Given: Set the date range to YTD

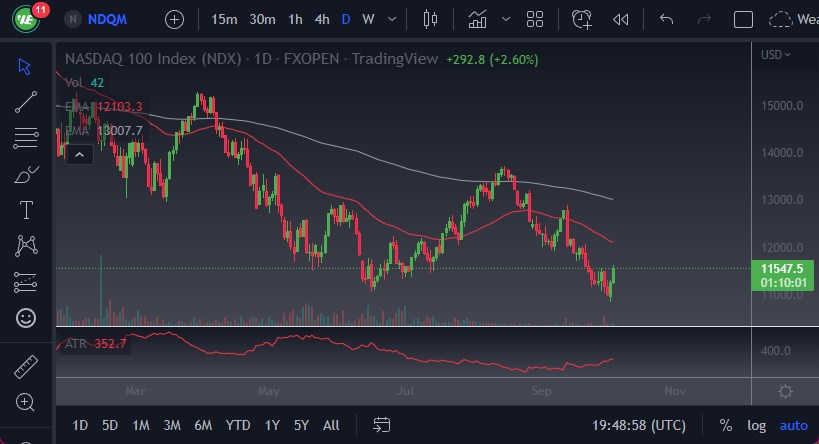Looking at the screenshot, I should coord(238,425).
